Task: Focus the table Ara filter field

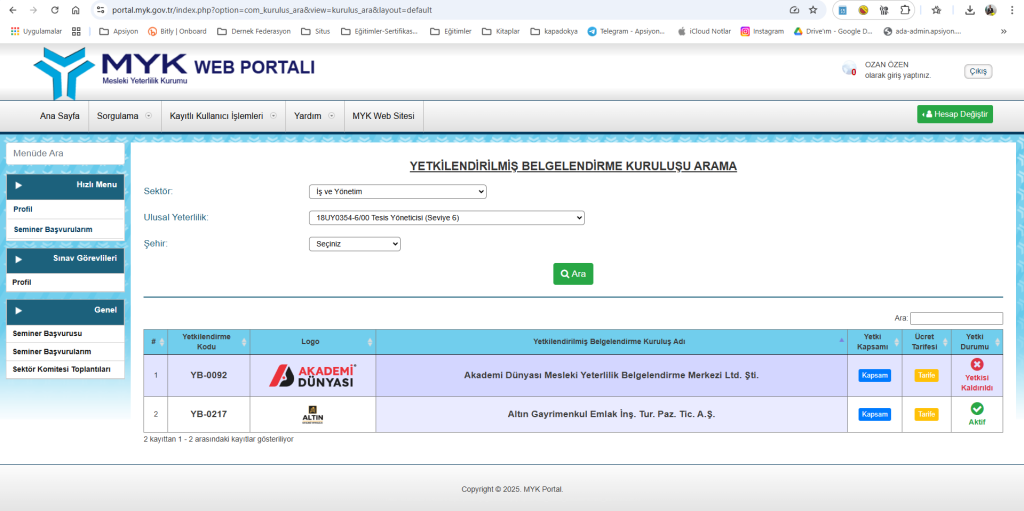Action: pyautogui.click(x=956, y=318)
